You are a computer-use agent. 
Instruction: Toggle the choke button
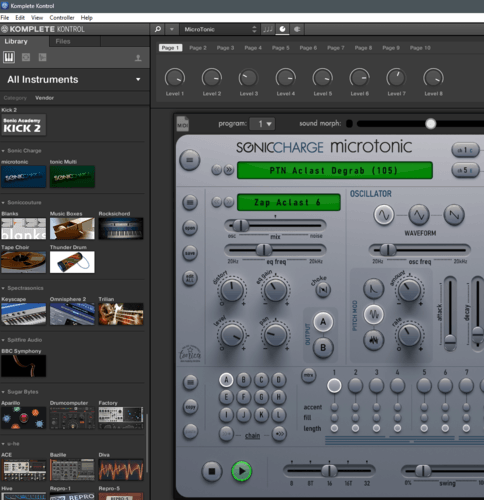pos(323,290)
